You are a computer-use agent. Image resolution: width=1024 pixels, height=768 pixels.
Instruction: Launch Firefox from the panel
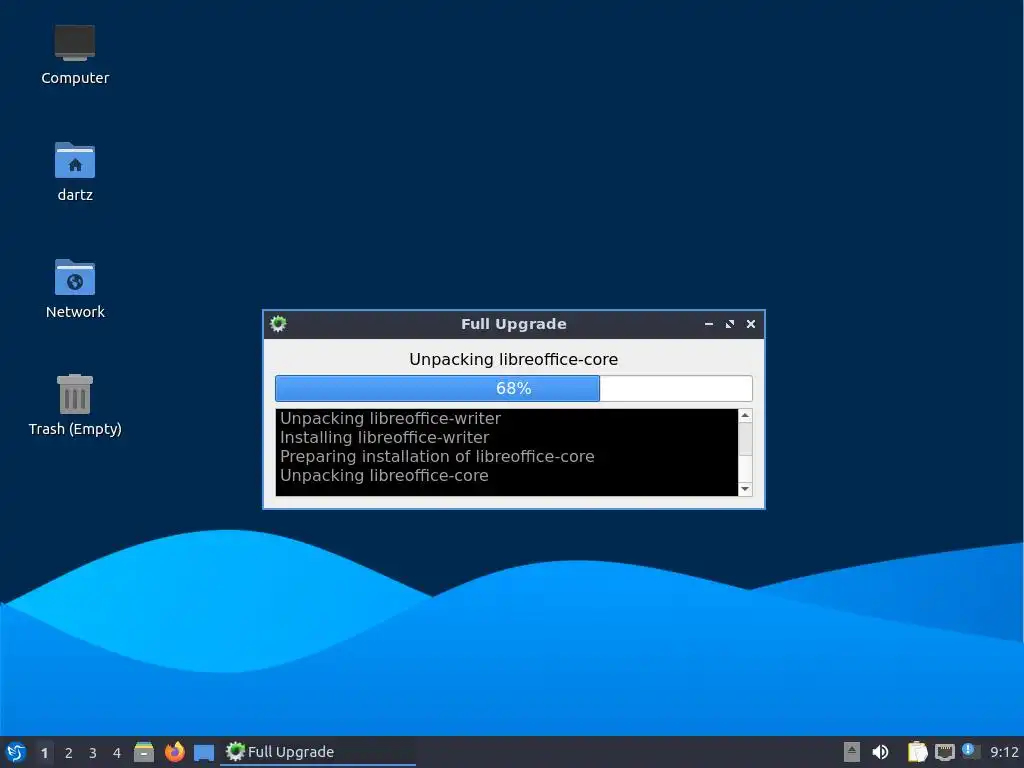174,752
